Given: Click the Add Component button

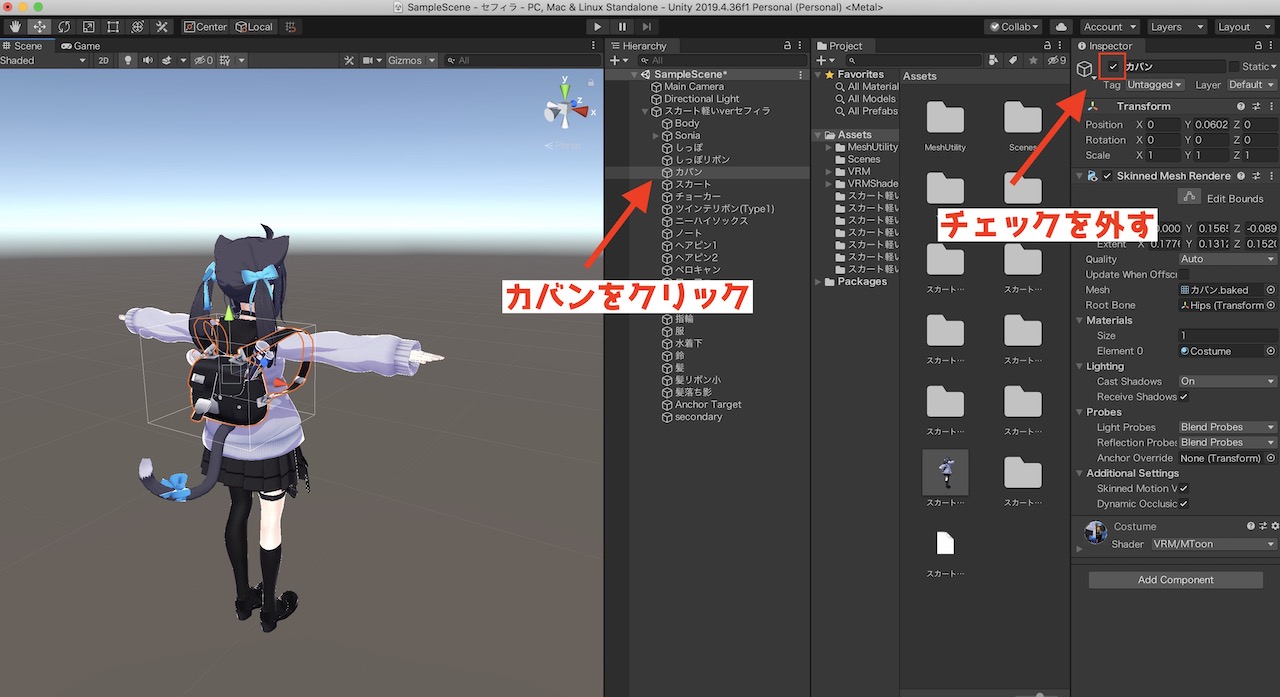Looking at the screenshot, I should pos(1175,579).
